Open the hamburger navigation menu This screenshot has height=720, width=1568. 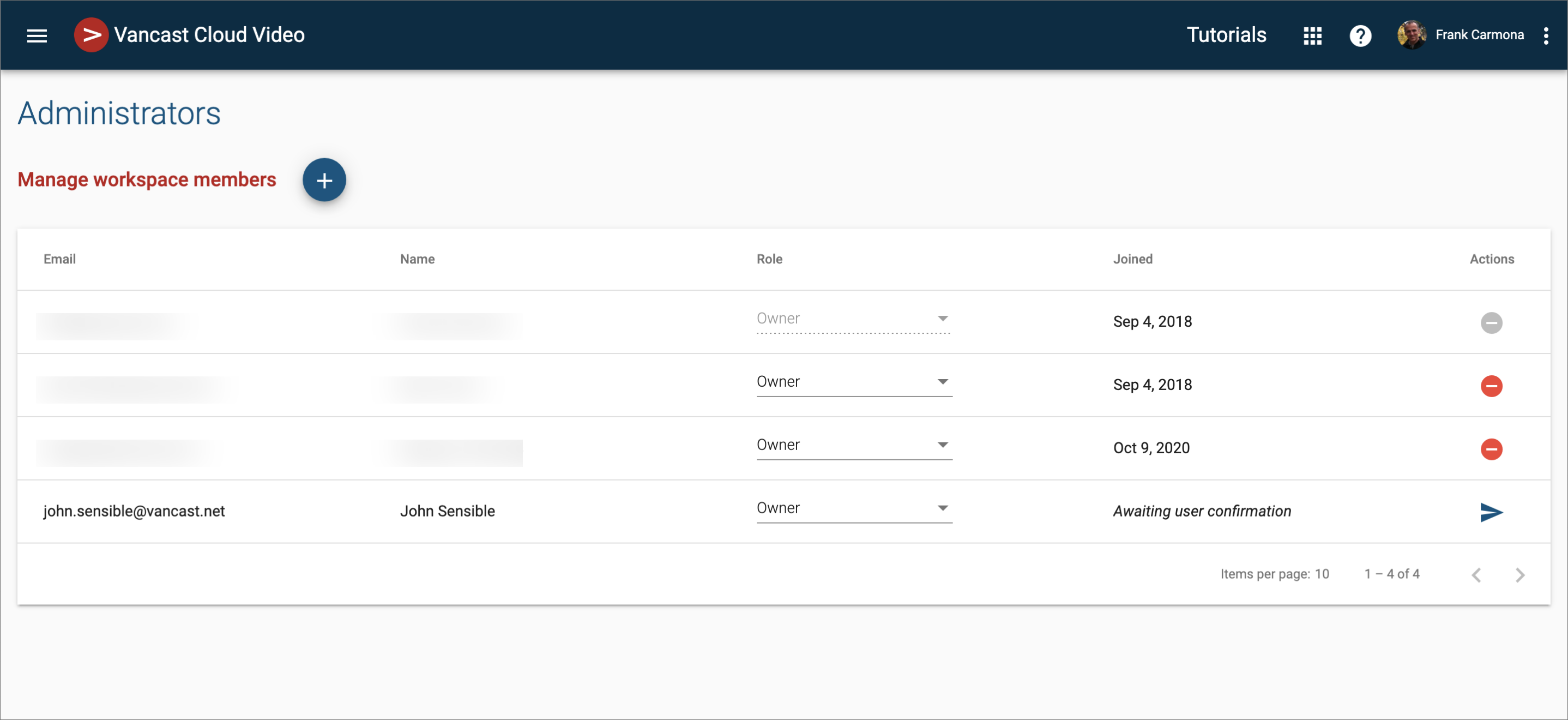tap(37, 35)
